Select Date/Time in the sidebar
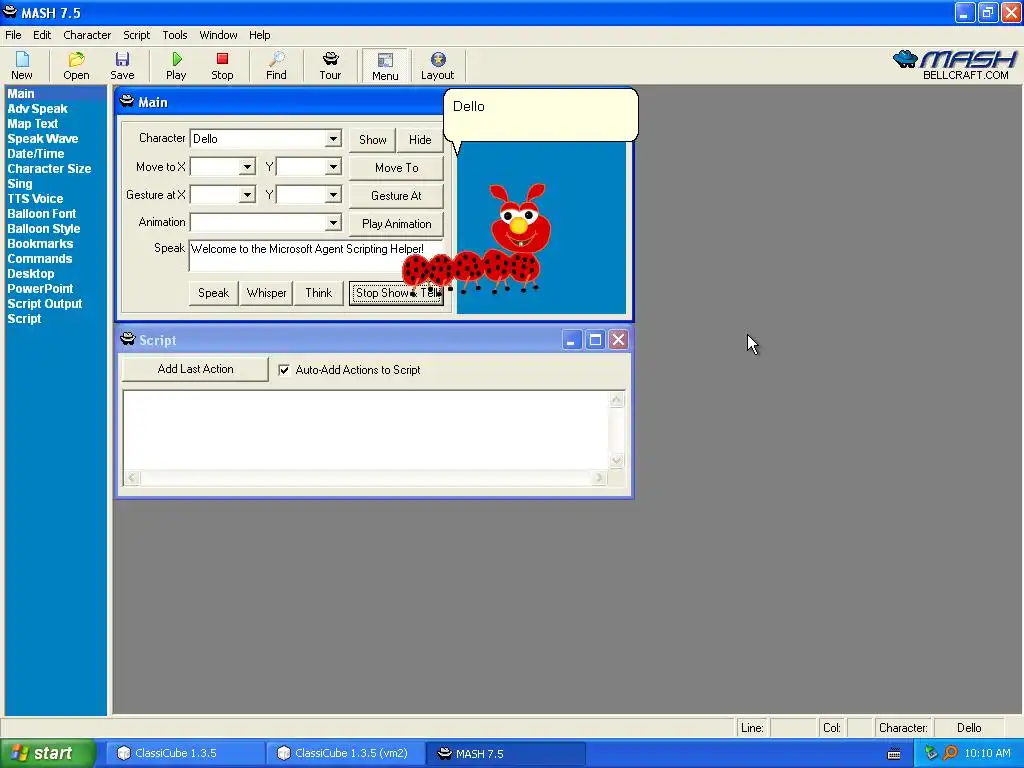The image size is (1024, 768). [x=36, y=154]
